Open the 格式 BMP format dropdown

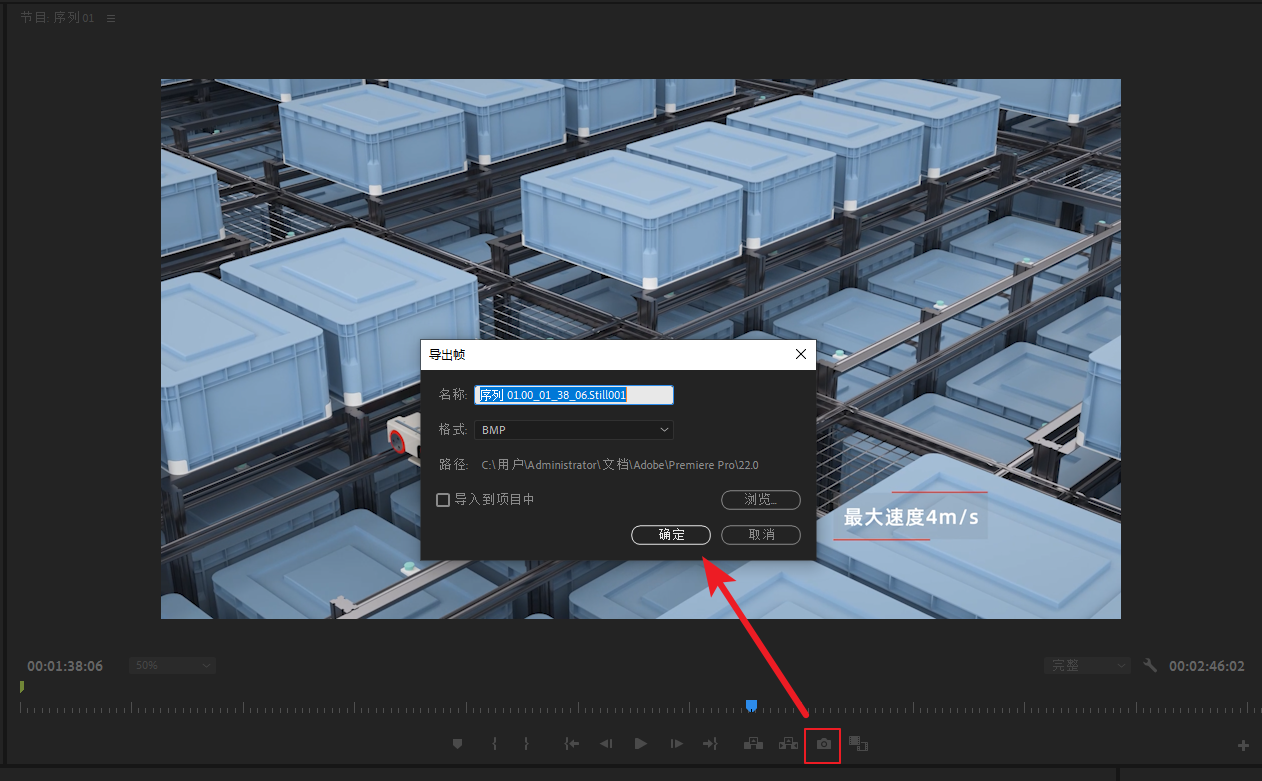coord(574,430)
